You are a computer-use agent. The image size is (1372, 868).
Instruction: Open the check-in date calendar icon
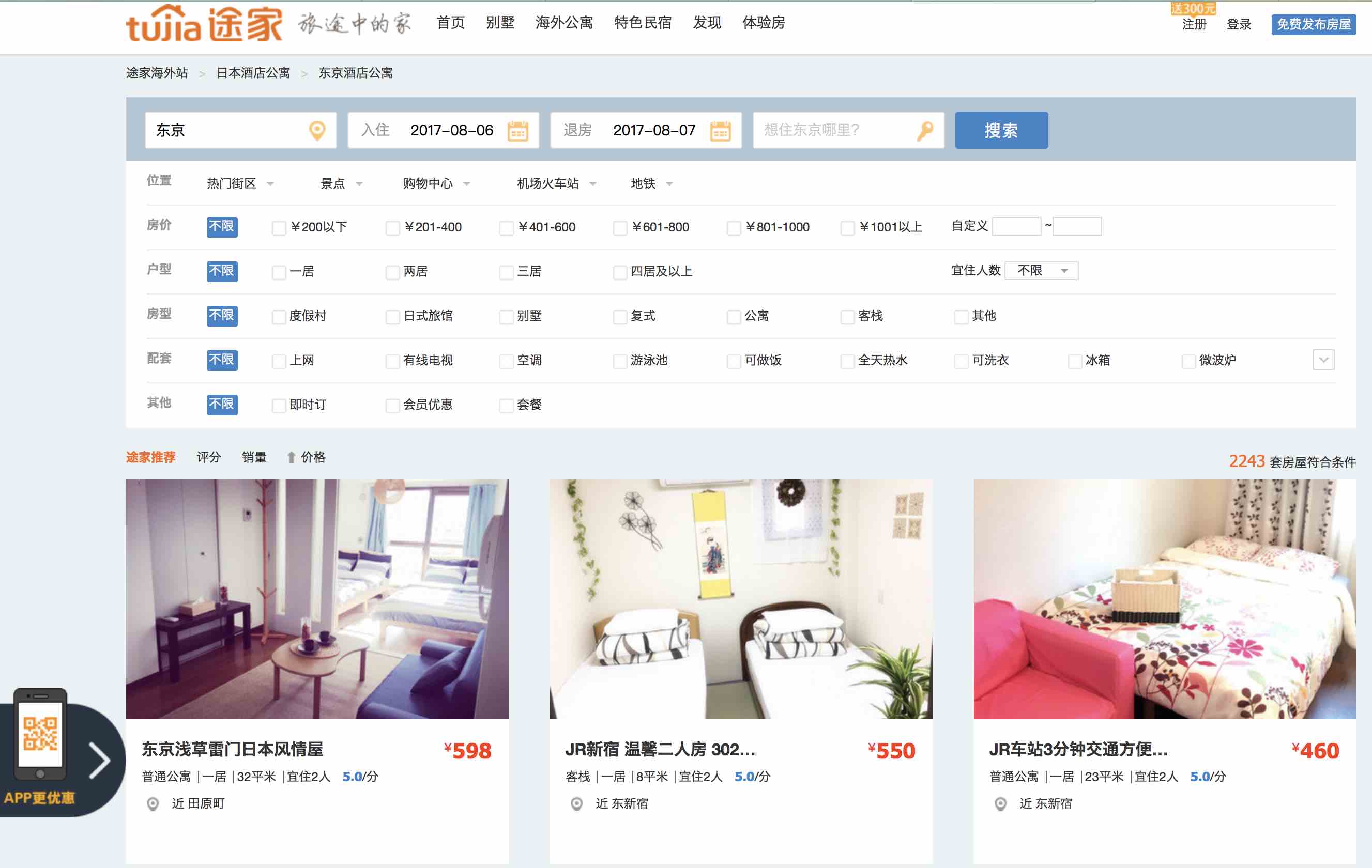(517, 130)
